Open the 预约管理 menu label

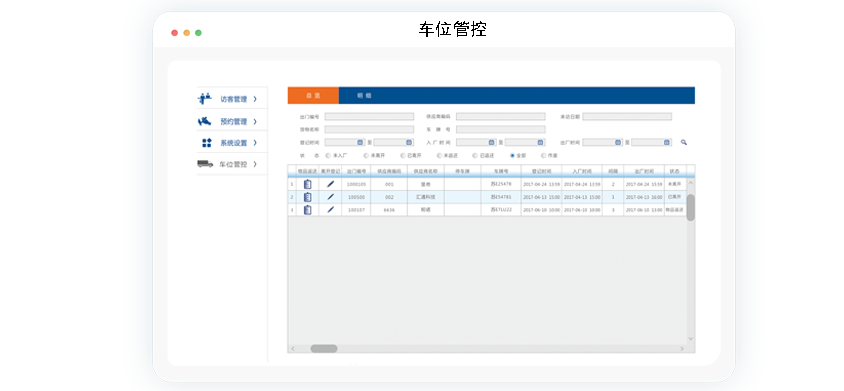pyautogui.click(x=234, y=122)
